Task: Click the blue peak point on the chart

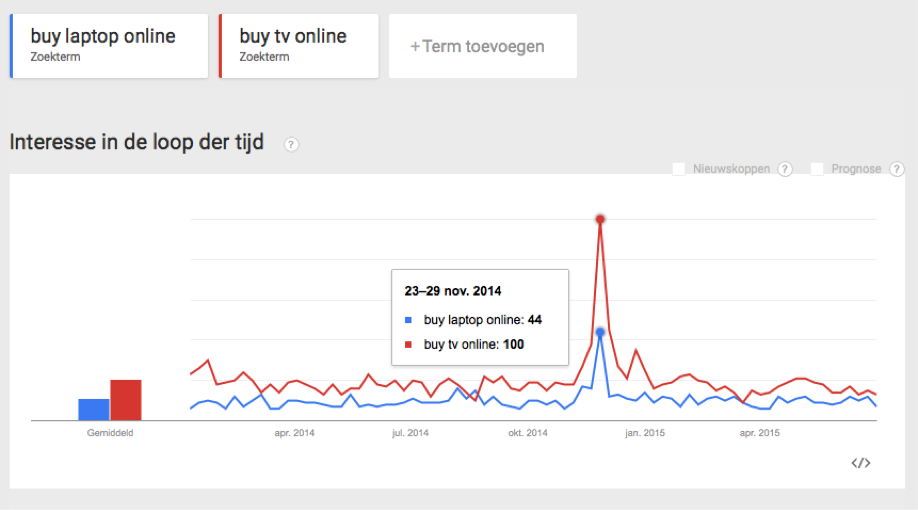Action: (x=600, y=332)
